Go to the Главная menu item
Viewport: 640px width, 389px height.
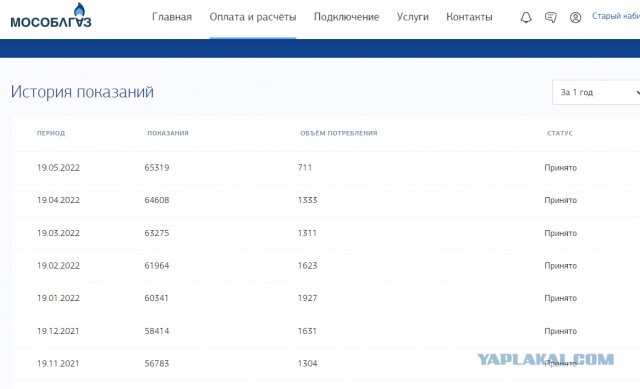(x=172, y=17)
